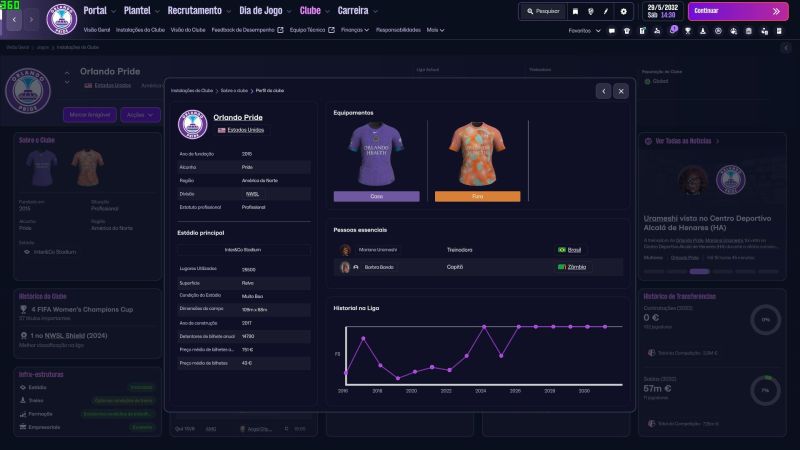Expand the Recrutamento menu chevron

click(229, 11)
